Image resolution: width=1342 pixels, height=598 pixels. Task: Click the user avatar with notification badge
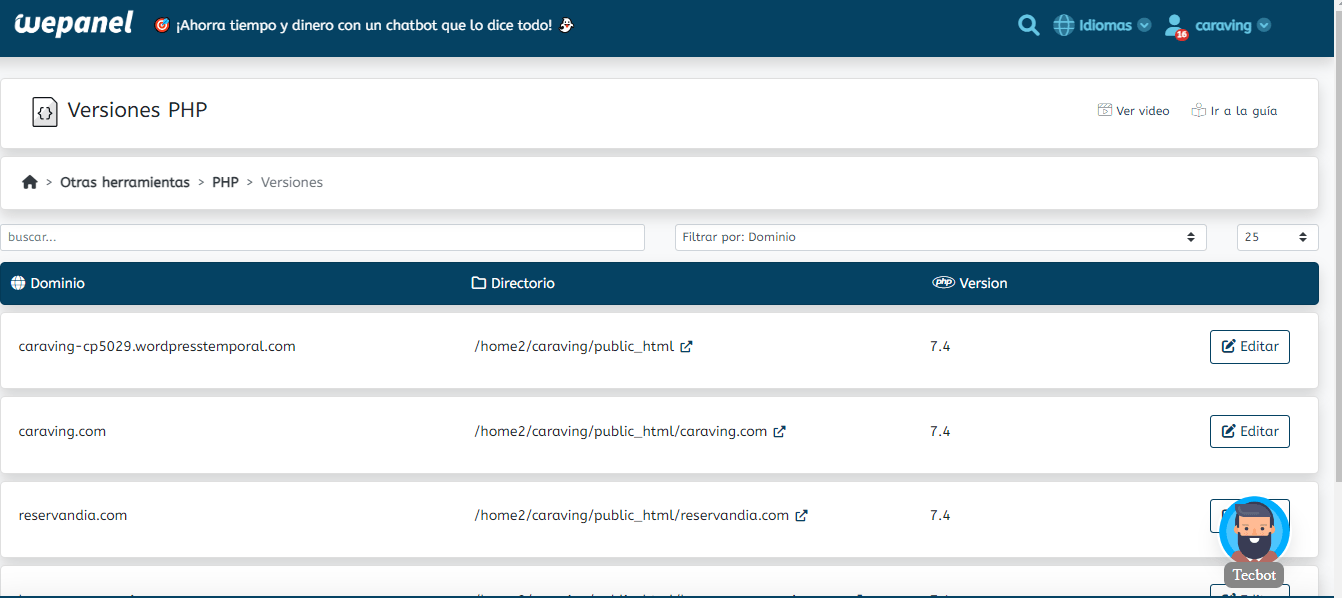1176,26
